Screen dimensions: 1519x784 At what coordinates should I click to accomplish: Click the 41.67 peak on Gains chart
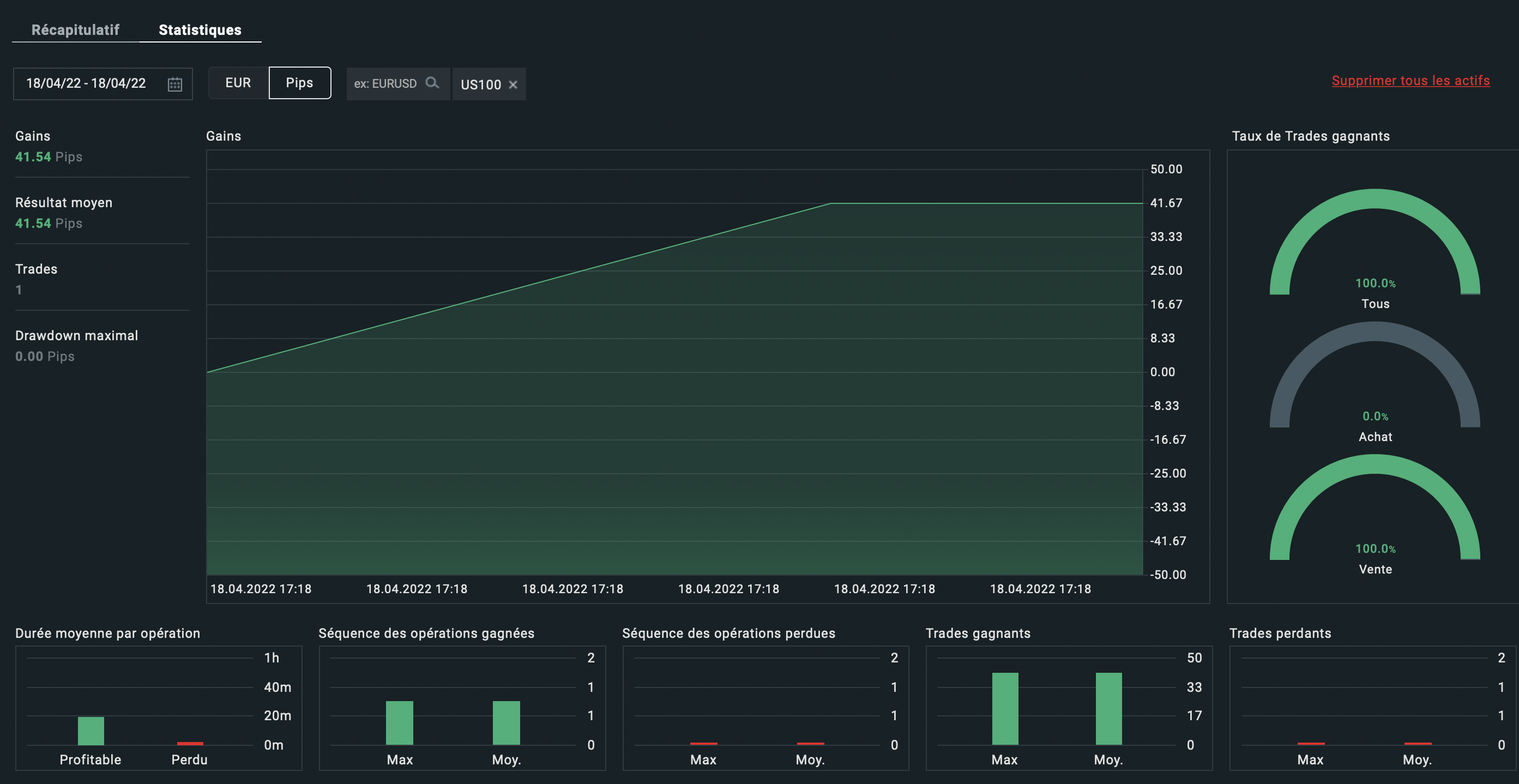(830, 204)
